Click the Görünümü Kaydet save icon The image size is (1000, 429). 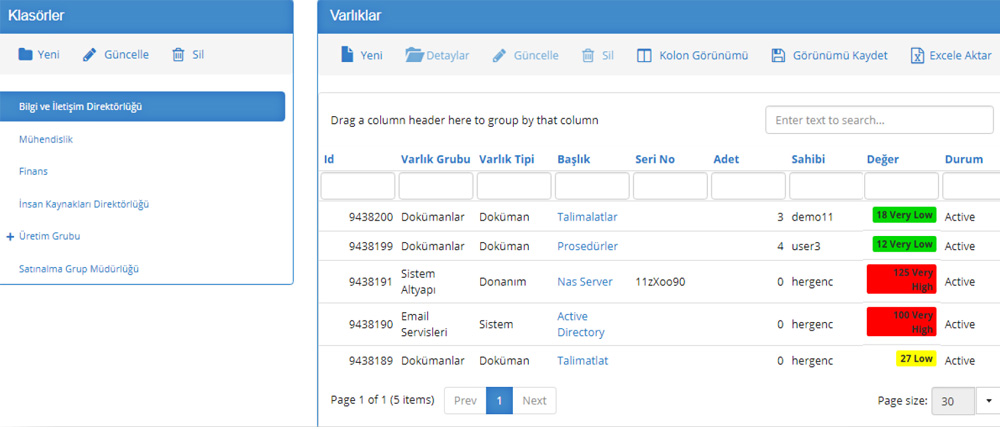[x=778, y=55]
